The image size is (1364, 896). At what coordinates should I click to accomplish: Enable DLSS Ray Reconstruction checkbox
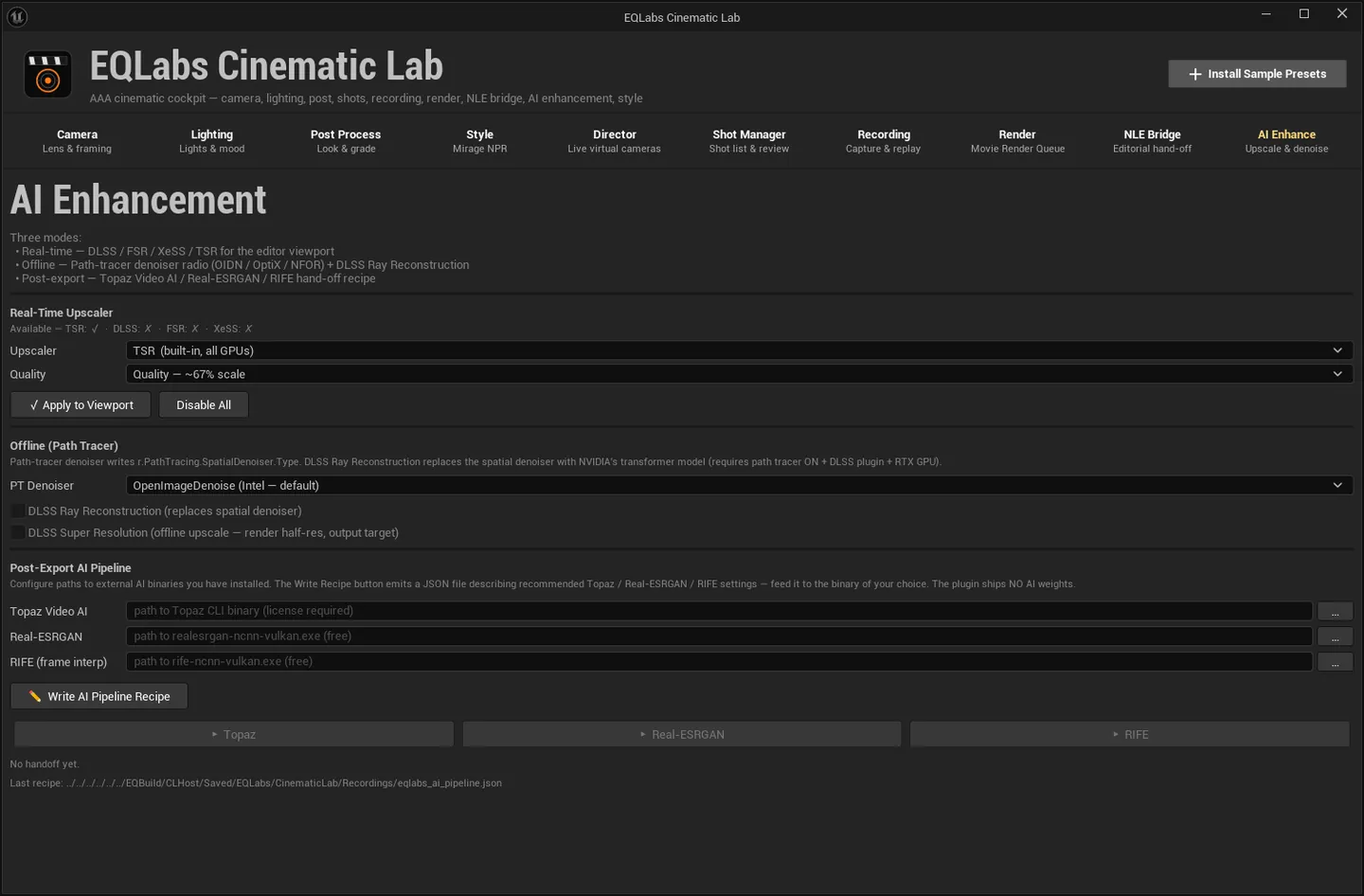(18, 511)
